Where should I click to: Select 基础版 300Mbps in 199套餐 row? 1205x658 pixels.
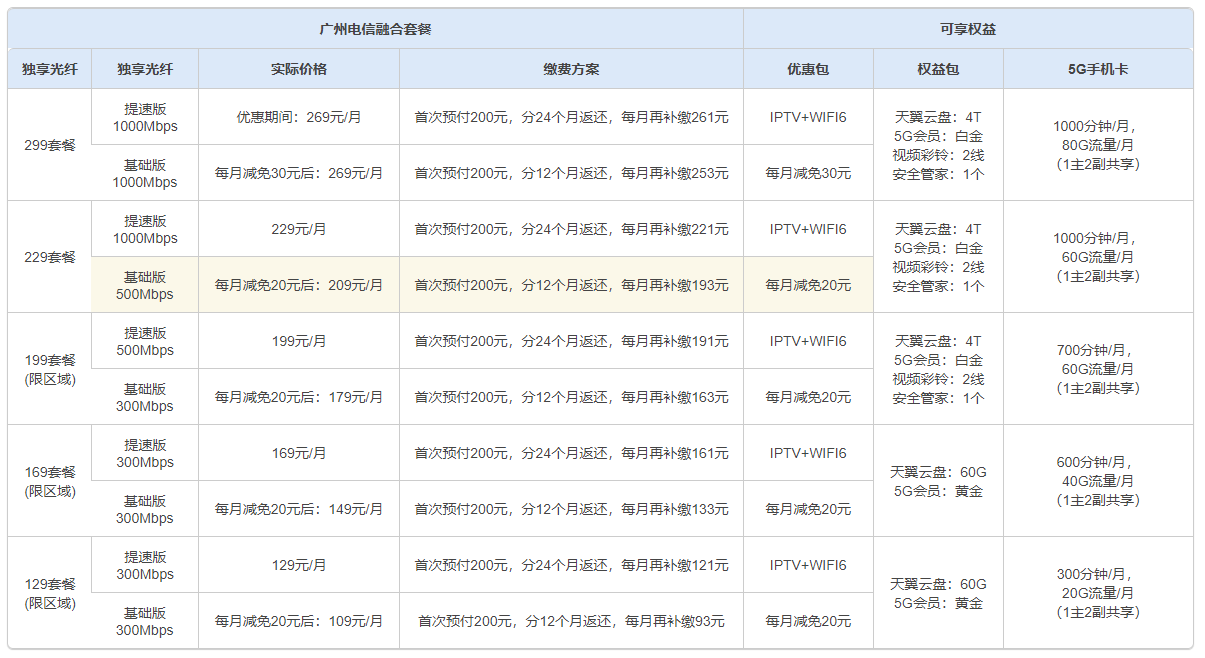coord(145,397)
